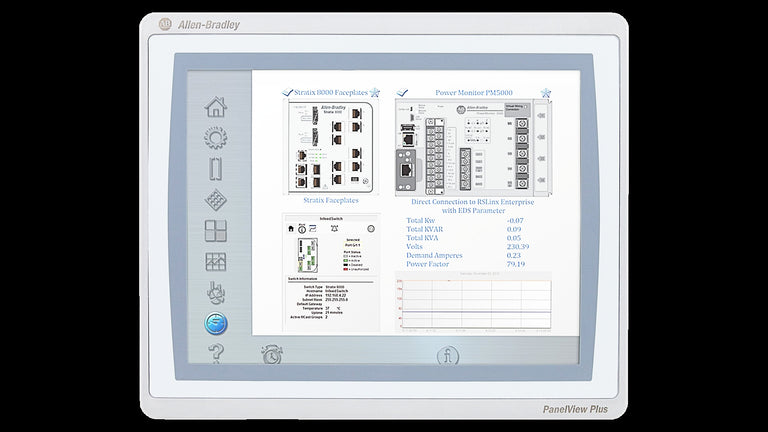Open the Stratix 8000 Faceplates title
Image resolution: width=768 pixels, height=432 pixels.
(331, 92)
